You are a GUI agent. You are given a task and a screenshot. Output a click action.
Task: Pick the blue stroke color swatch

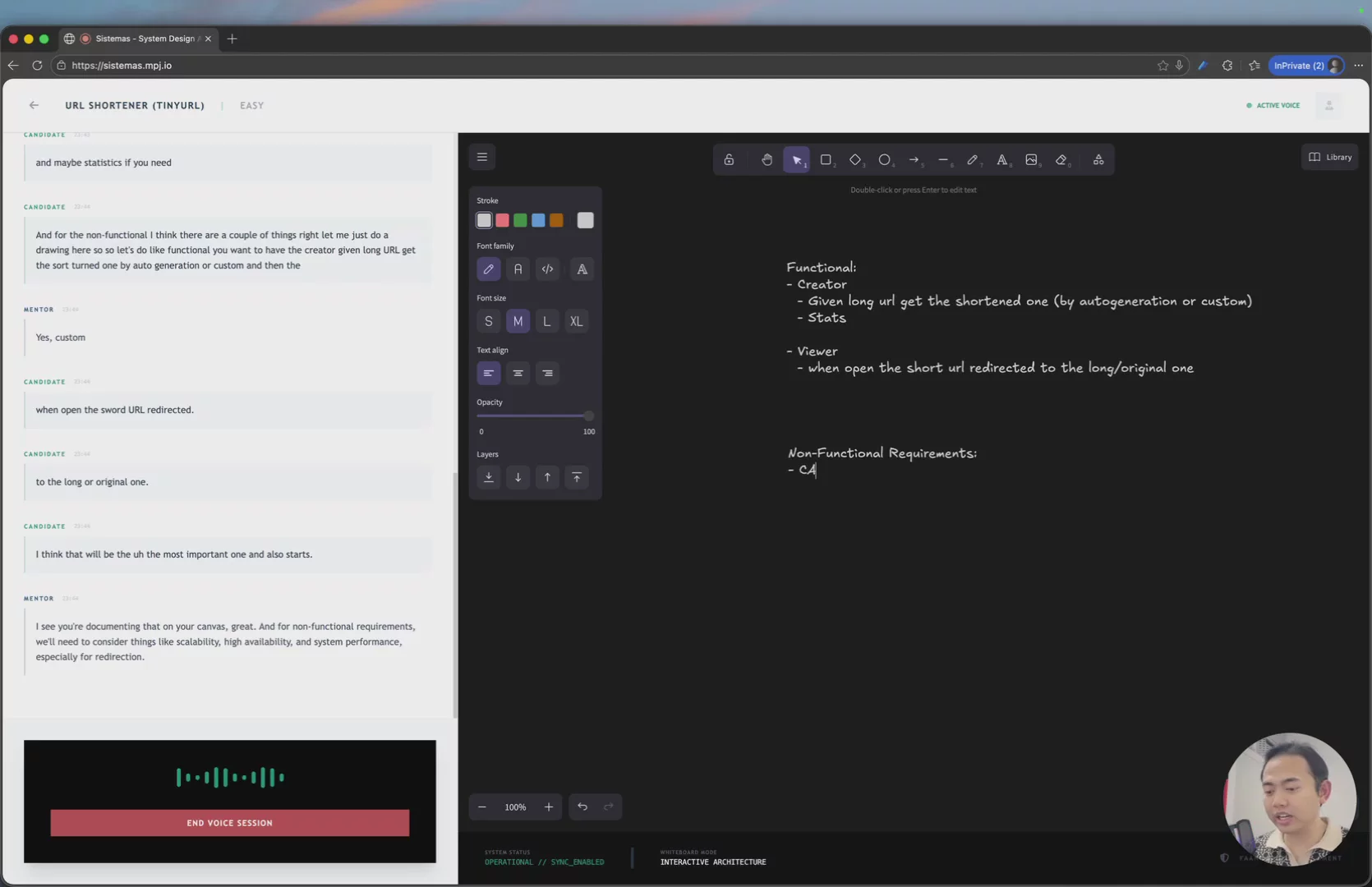pos(538,220)
